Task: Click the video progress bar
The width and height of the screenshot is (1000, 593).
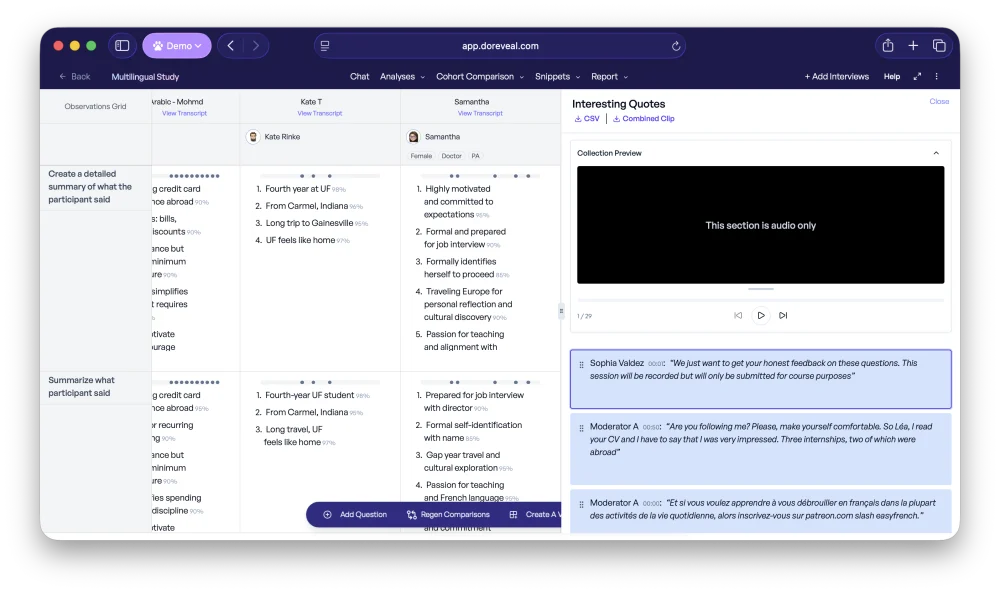Action: tap(760, 300)
